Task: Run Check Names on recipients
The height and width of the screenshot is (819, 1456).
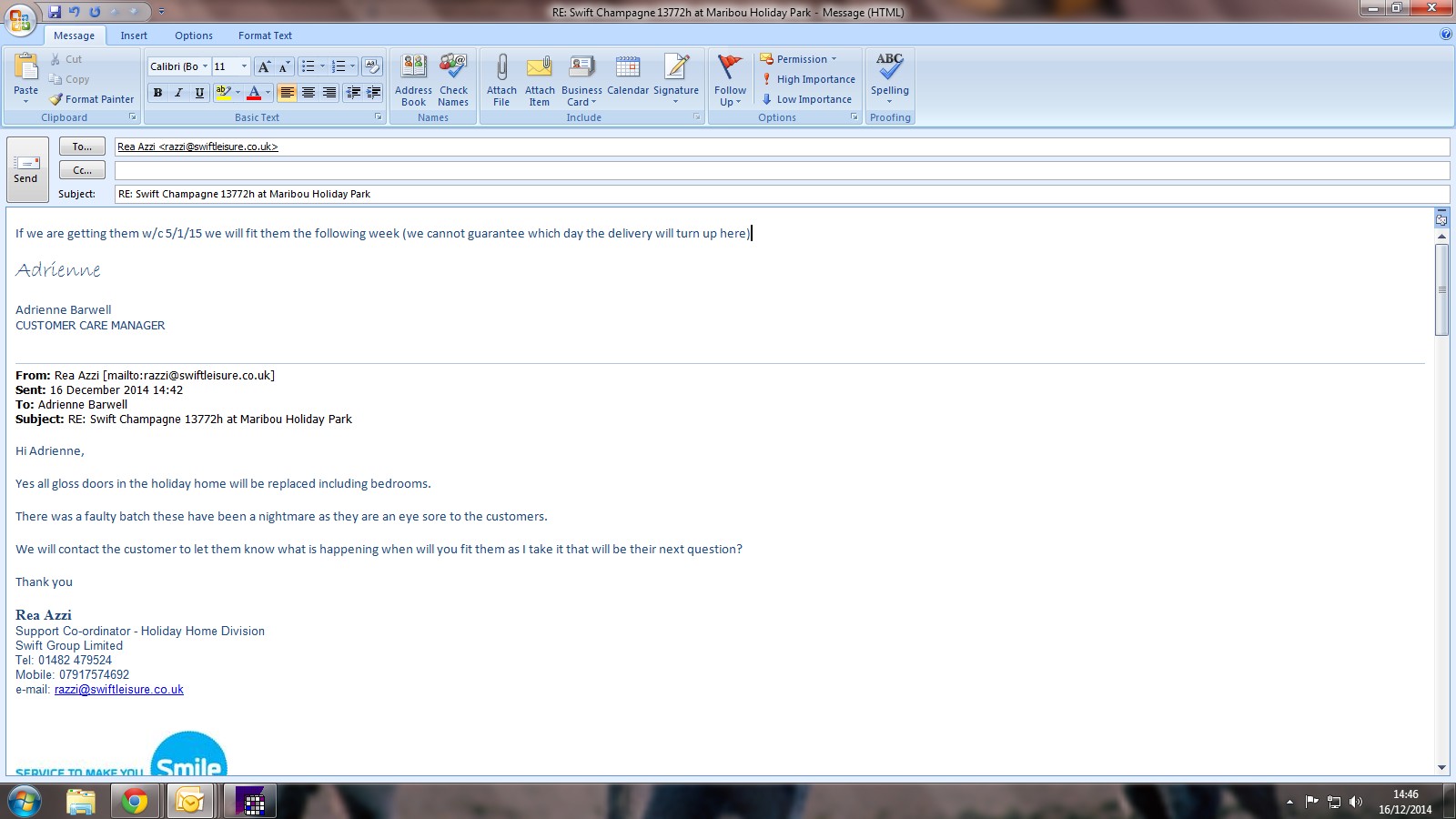Action: (453, 80)
